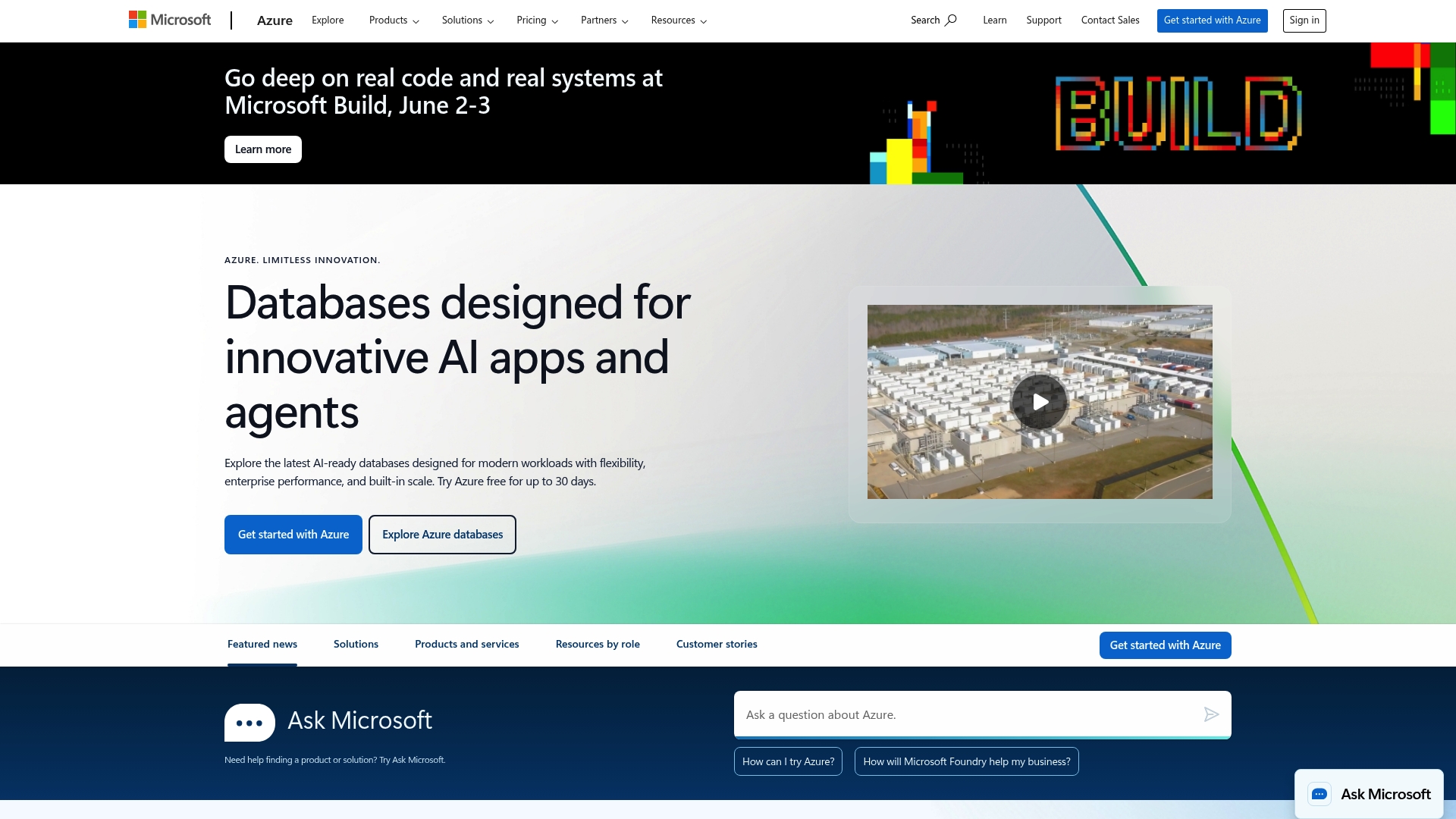
Task: Open the Ask Microsoft chat in bottom corner
Action: (1369, 794)
